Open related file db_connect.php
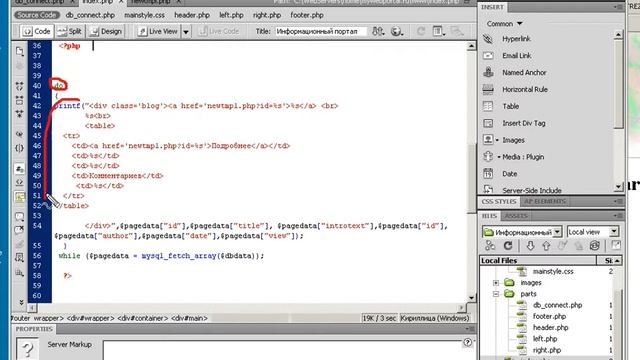The height and width of the screenshot is (360, 640). click(90, 15)
